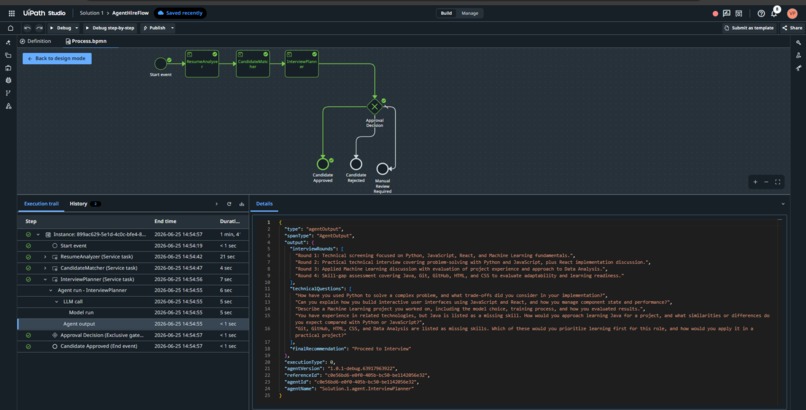806x410 pixels.
Task: Switch to Manage mode
Action: pos(470,13)
